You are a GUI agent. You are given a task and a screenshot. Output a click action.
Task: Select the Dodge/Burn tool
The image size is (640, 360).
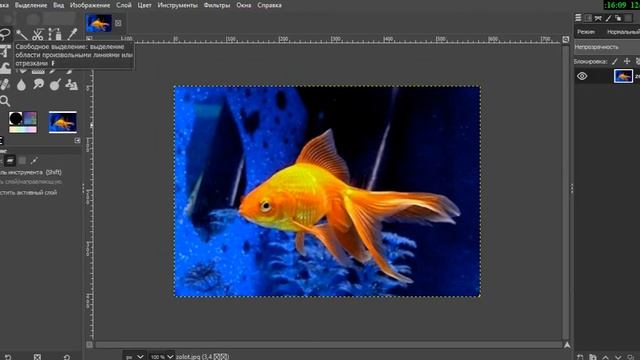coord(55,85)
